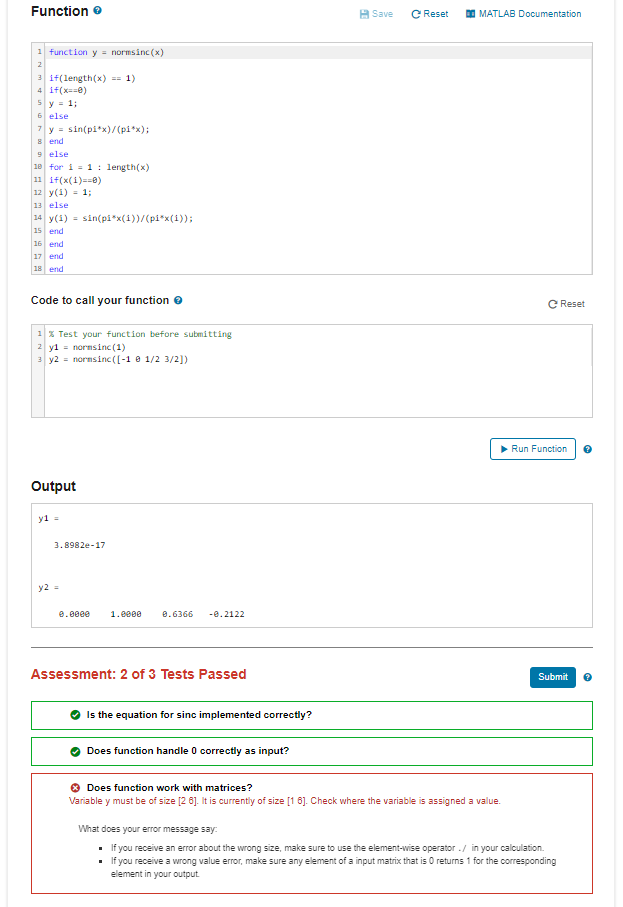Click the Output heading

pos(53,486)
